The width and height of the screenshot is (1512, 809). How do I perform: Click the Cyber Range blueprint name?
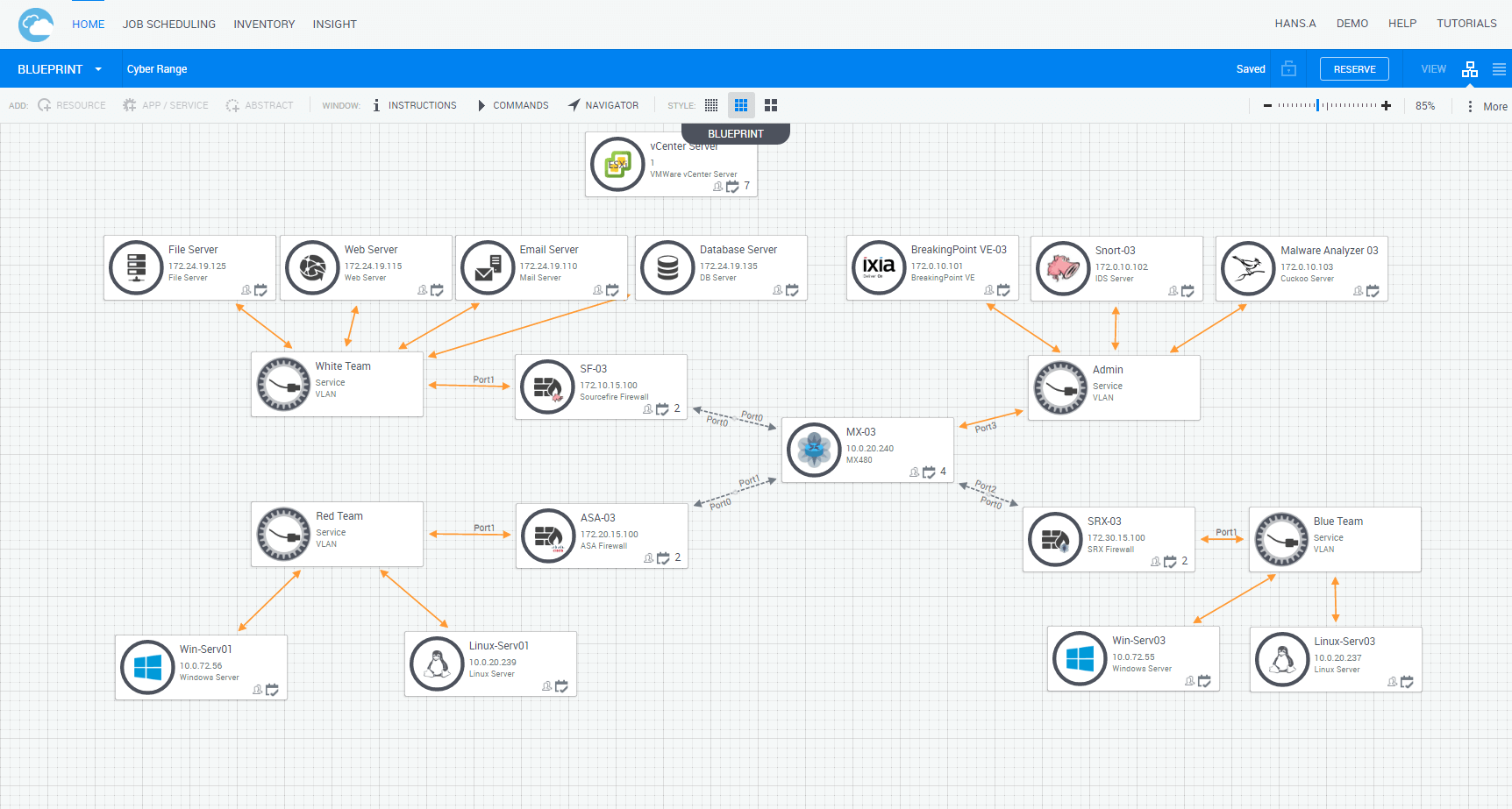[157, 69]
